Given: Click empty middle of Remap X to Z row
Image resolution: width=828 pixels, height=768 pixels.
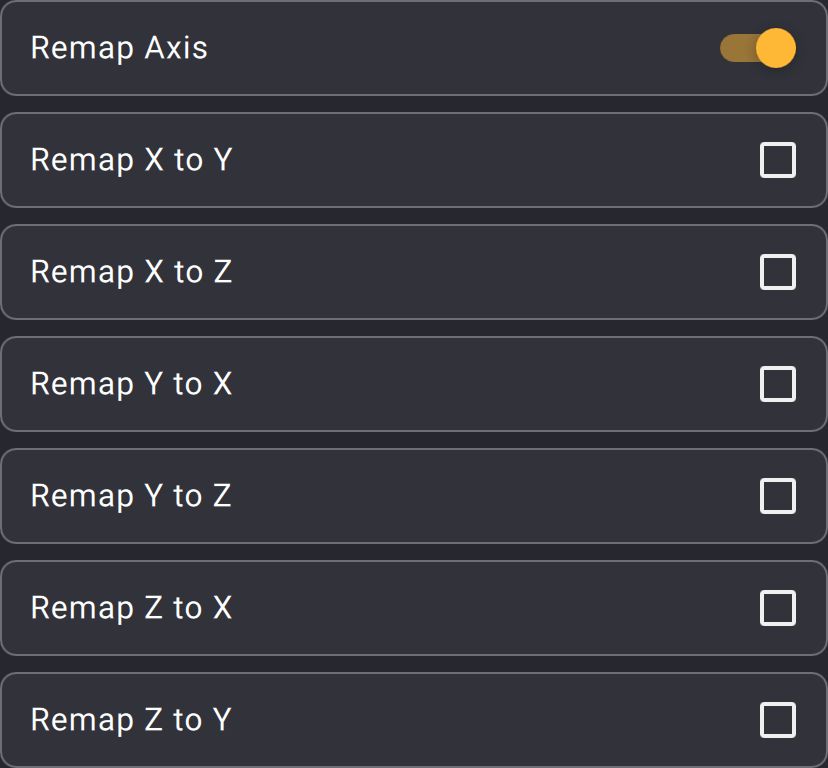Looking at the screenshot, I should (480, 272).
